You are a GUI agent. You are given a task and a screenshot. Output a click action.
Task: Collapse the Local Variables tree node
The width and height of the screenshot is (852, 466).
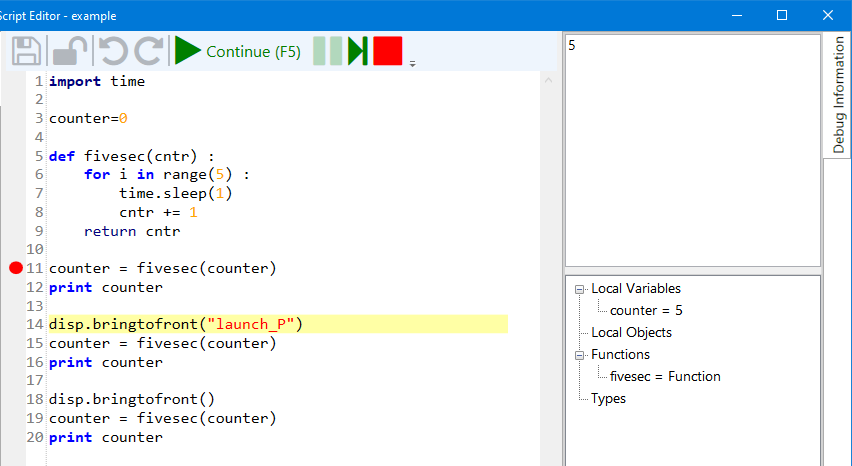pos(579,289)
